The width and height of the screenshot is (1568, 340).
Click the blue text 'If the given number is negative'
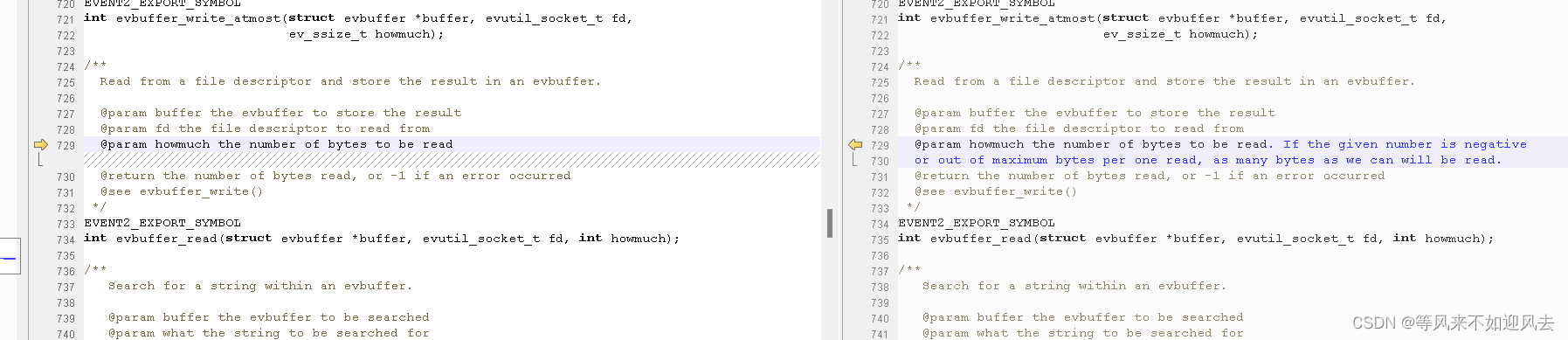tap(1405, 144)
